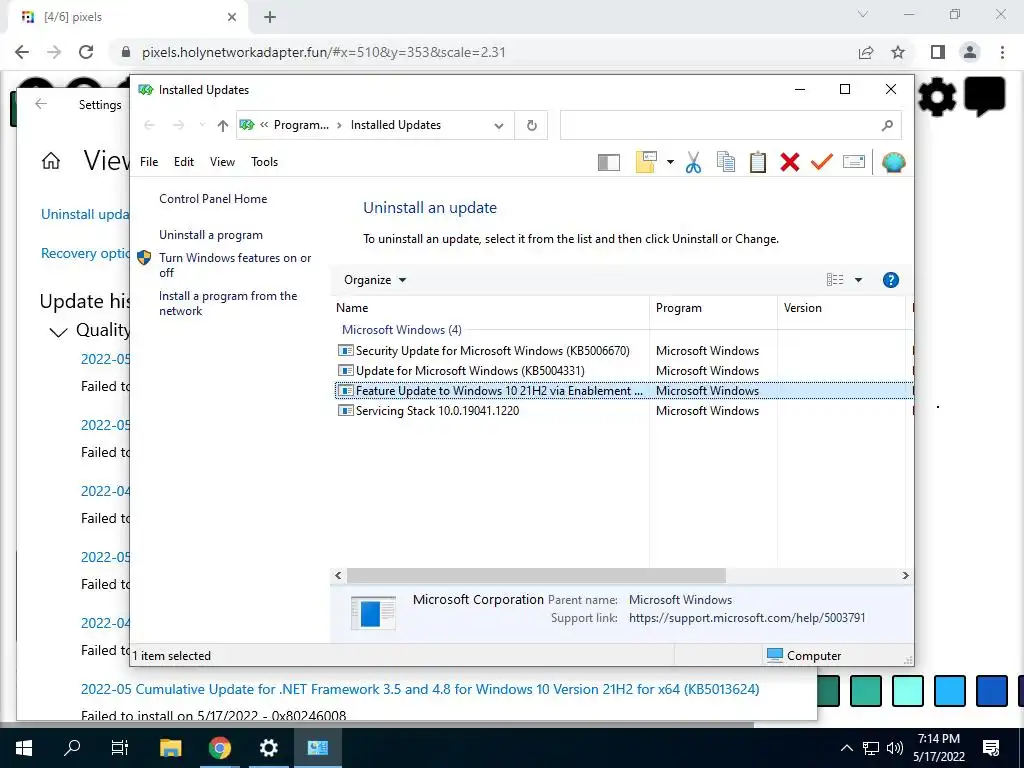The image size is (1024, 768).
Task: Open a new Chrome tab
Action: click(x=270, y=17)
